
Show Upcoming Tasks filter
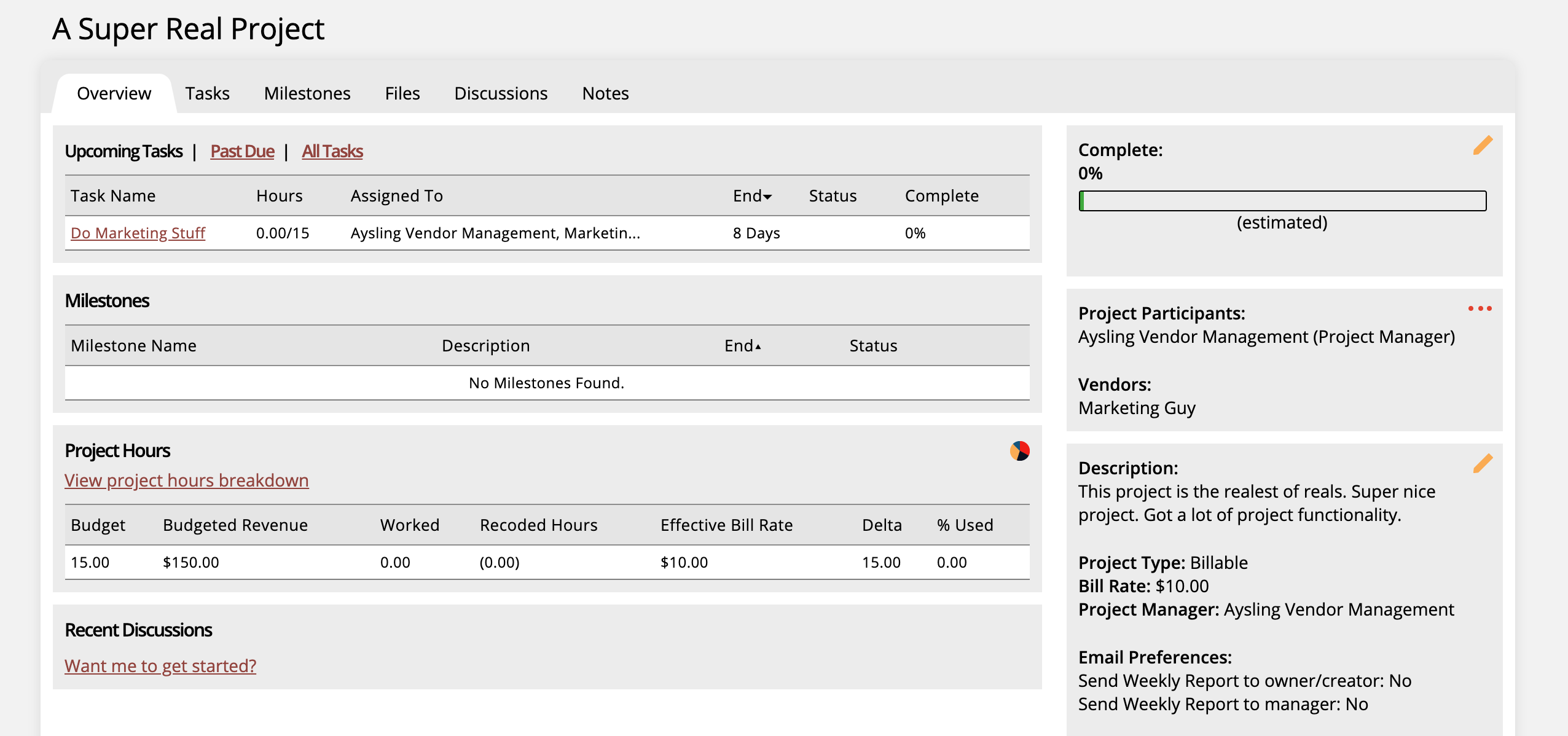click(123, 151)
